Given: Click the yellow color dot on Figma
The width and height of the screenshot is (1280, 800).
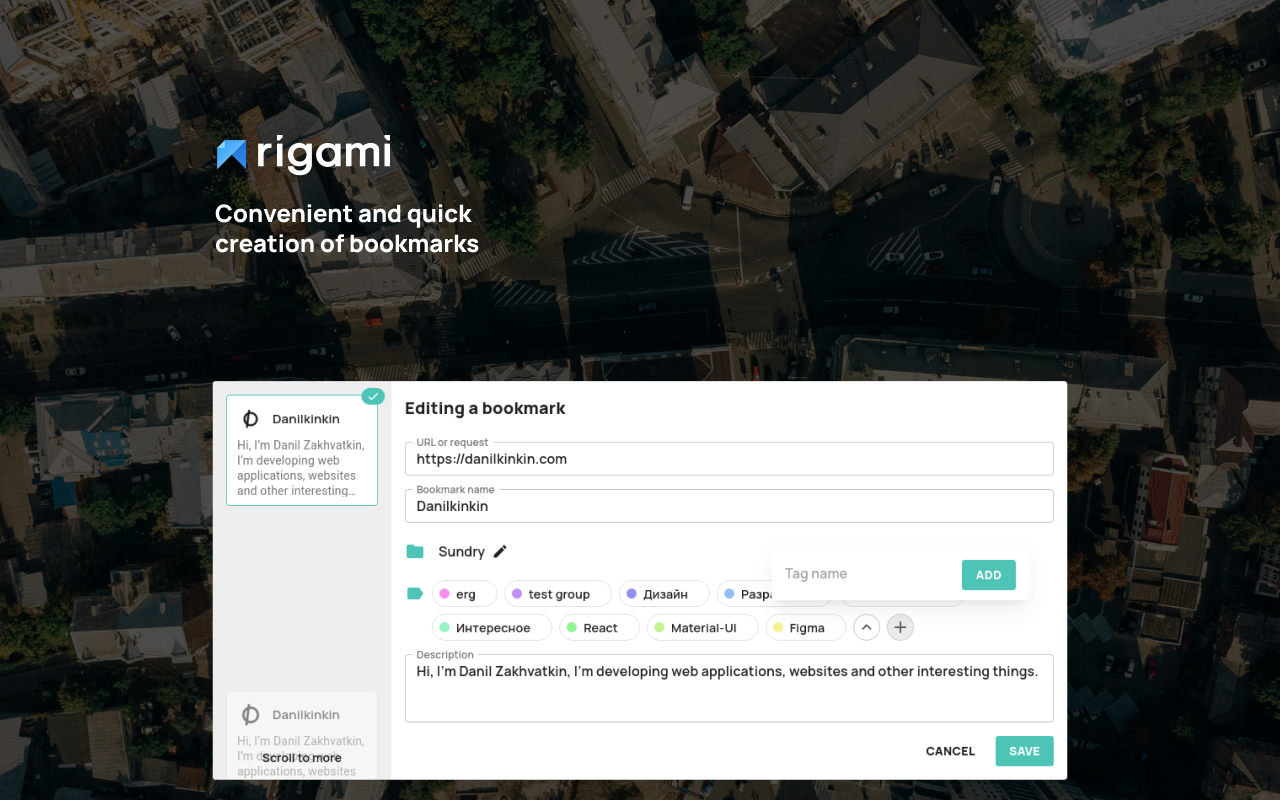Looking at the screenshot, I should coord(778,628).
